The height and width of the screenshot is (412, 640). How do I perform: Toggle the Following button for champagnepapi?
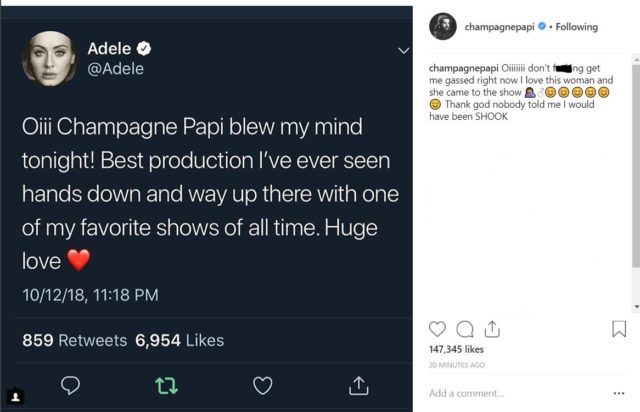(x=577, y=27)
